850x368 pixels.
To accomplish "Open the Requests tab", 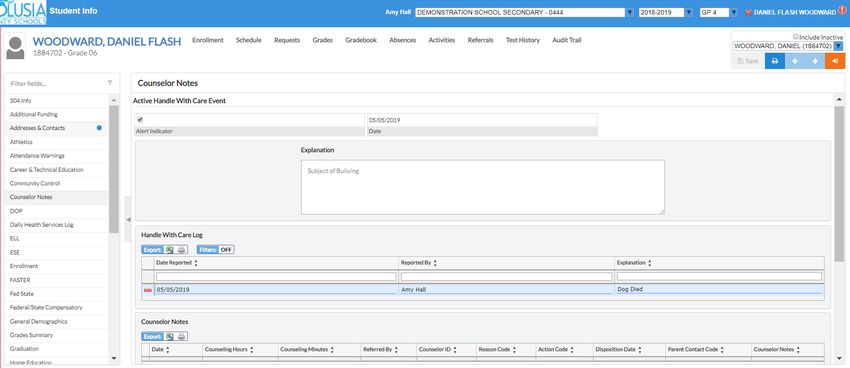I will point(287,40).
